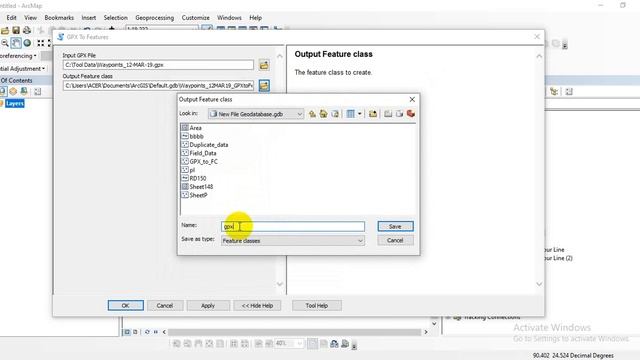Click ArcMap Open document icon

(5, 31)
